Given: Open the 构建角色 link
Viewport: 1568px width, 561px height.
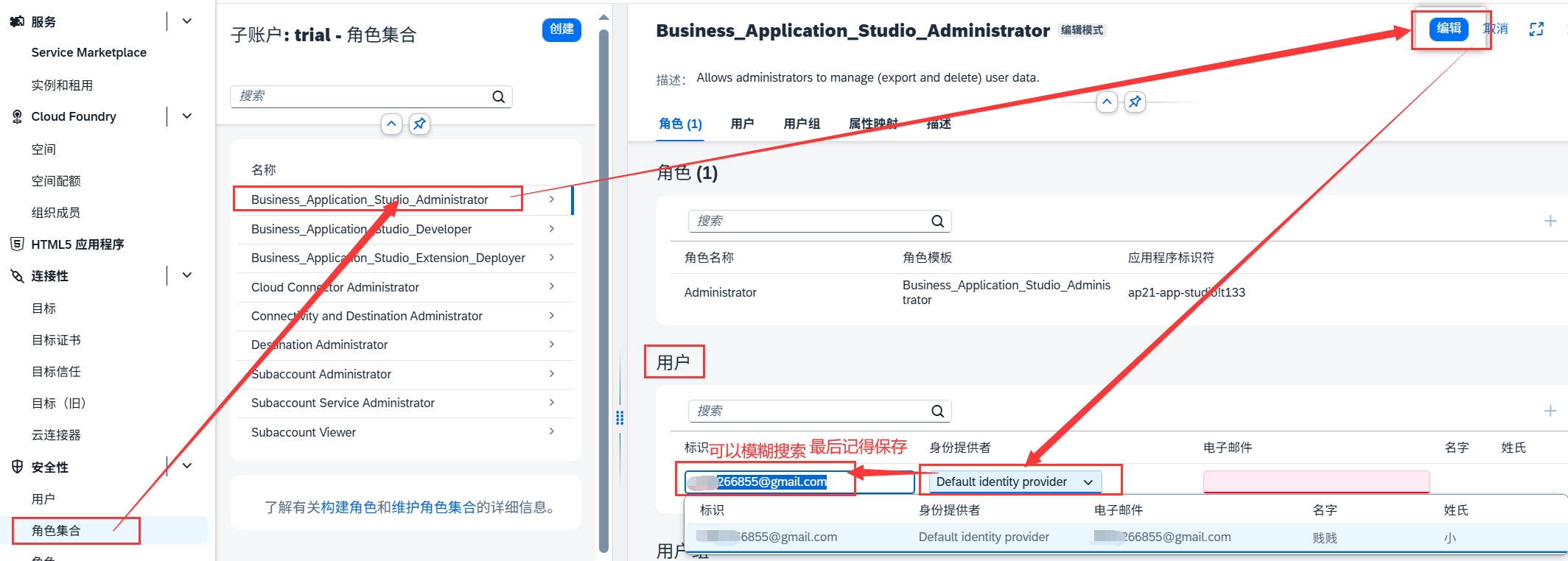Looking at the screenshot, I should coord(349,507).
